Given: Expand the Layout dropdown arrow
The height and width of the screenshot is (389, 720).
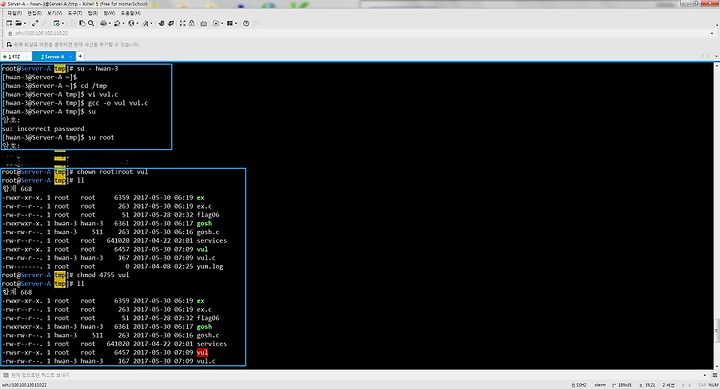Looking at the screenshot, I should point(236,23).
